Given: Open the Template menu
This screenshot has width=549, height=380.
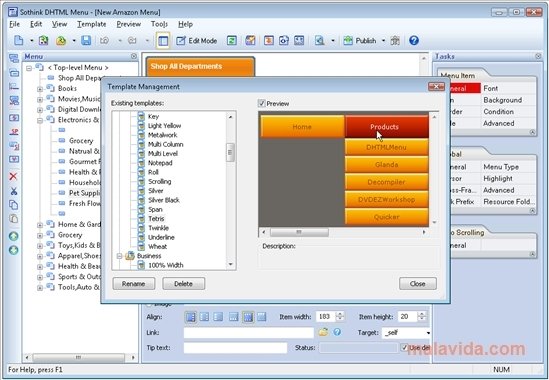Looking at the screenshot, I should click(x=92, y=24).
